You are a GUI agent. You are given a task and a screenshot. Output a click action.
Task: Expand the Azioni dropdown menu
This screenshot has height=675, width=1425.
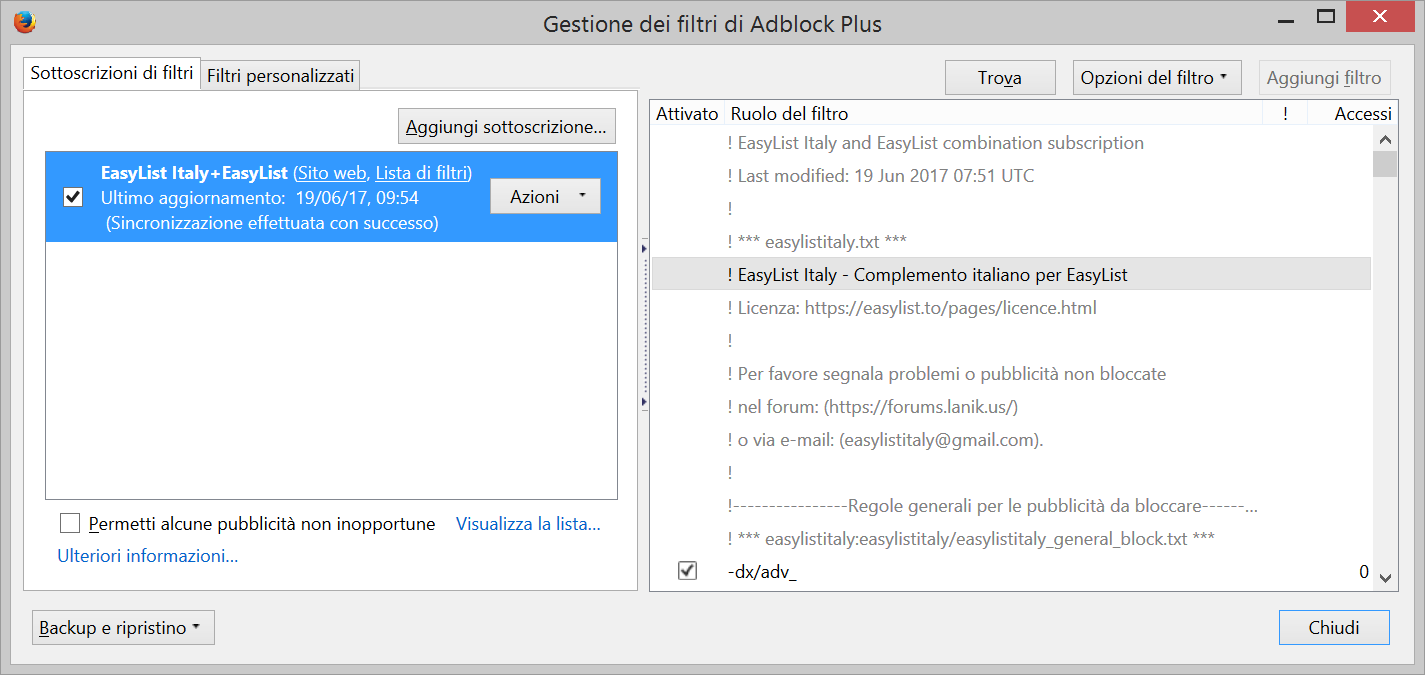tap(545, 196)
